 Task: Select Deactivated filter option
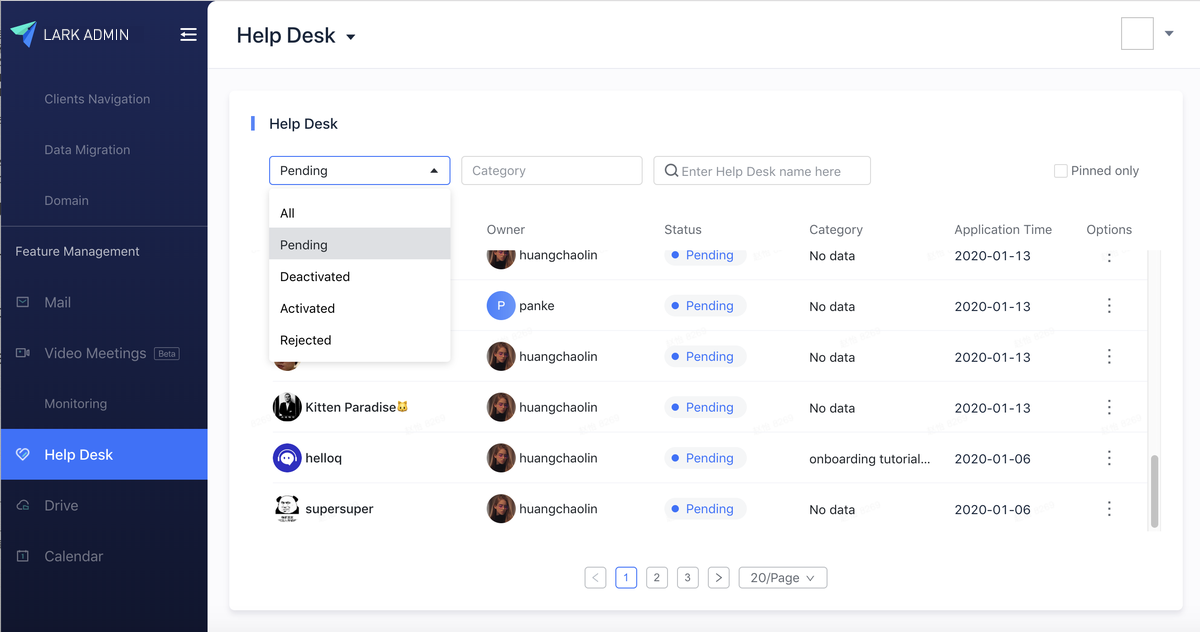pos(315,277)
